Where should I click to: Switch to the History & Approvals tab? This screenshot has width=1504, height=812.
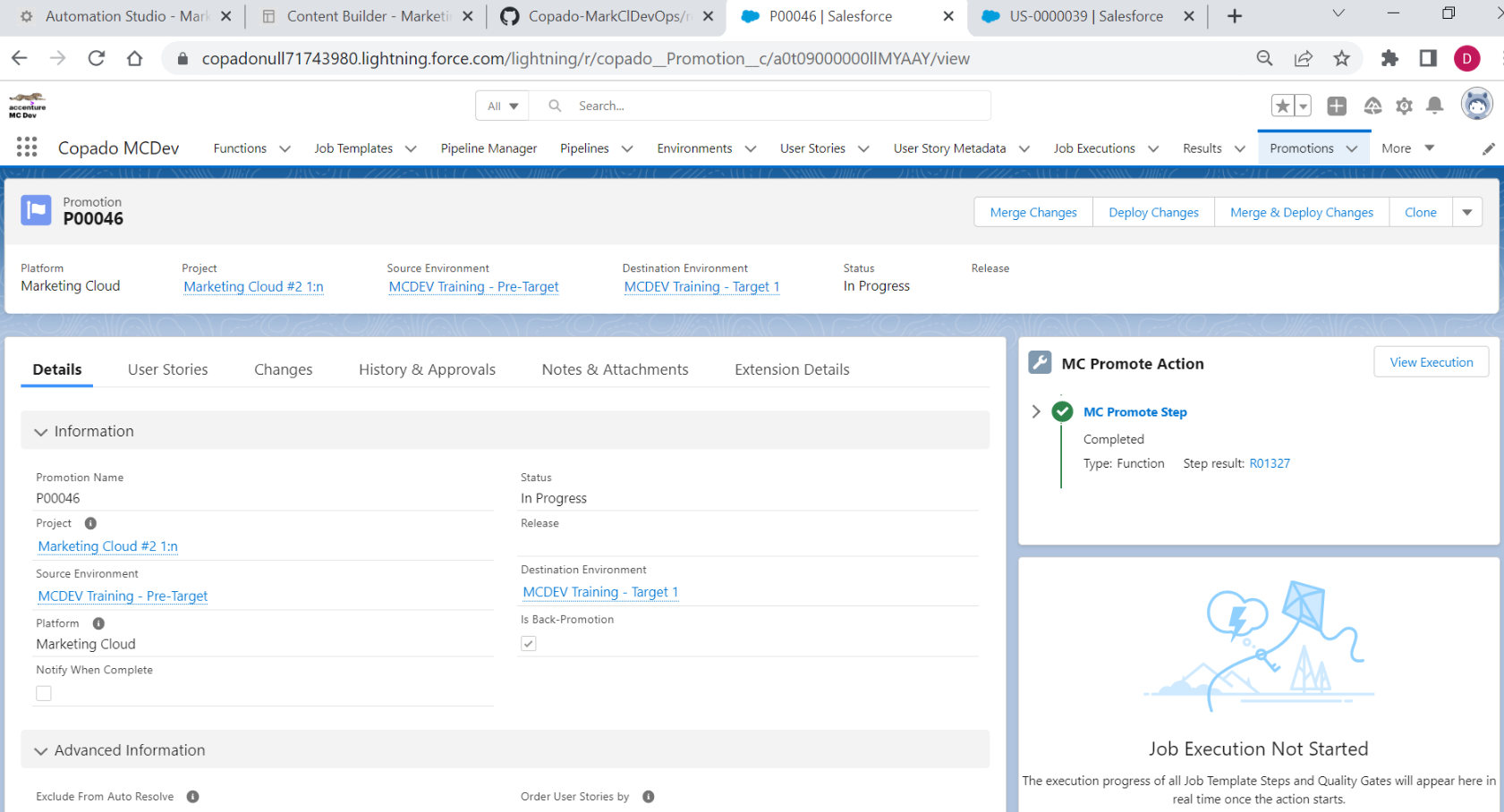coord(427,369)
